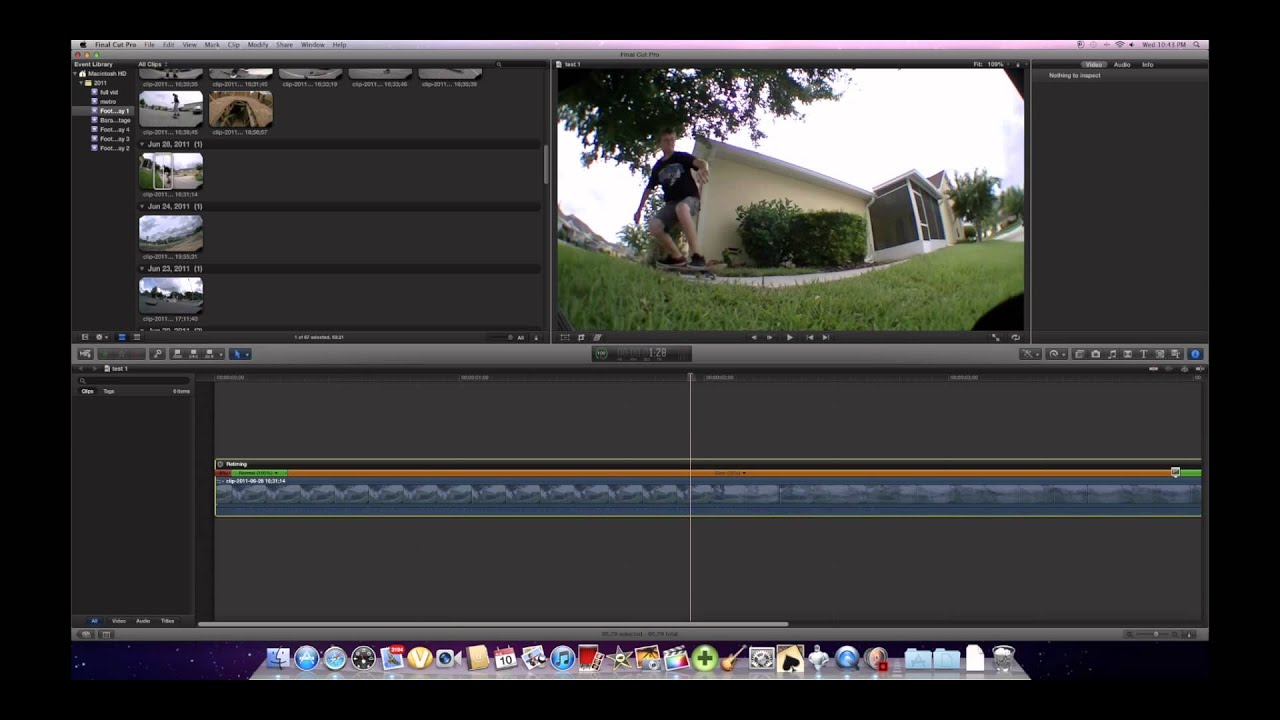Screen dimensions: 1280x720
Task: Collapse the Jun 24, 2011 group
Action: click(142, 206)
